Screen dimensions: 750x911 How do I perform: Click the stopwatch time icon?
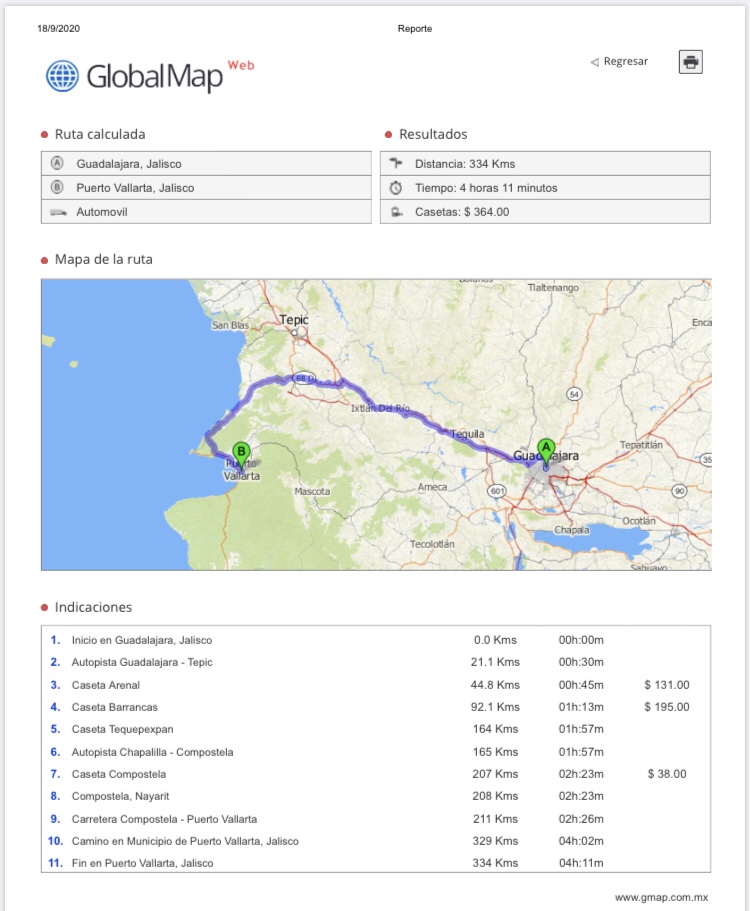(x=396, y=187)
